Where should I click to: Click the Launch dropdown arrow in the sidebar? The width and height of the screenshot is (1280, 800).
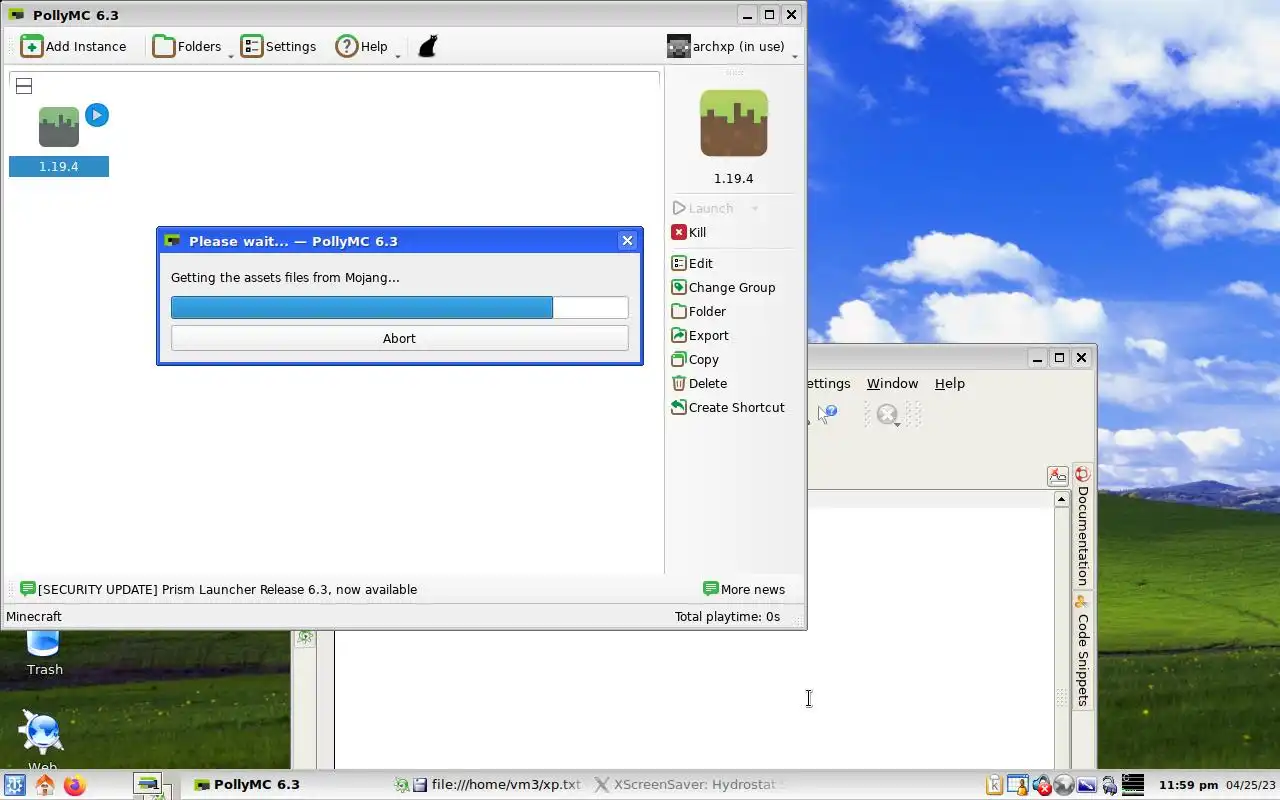pos(755,208)
